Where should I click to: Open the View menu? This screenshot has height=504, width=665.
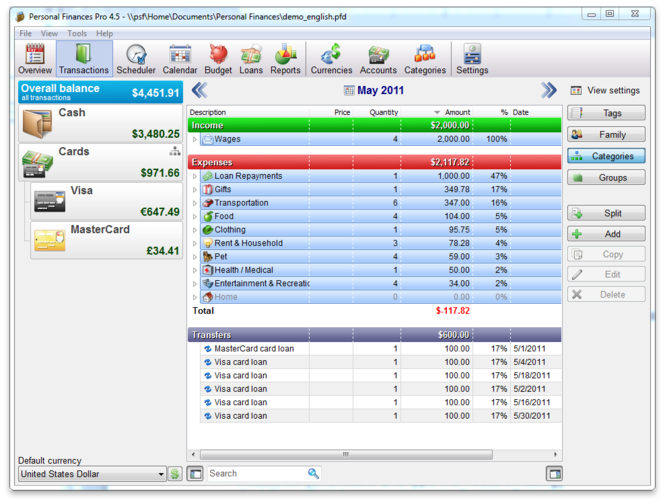[x=49, y=34]
